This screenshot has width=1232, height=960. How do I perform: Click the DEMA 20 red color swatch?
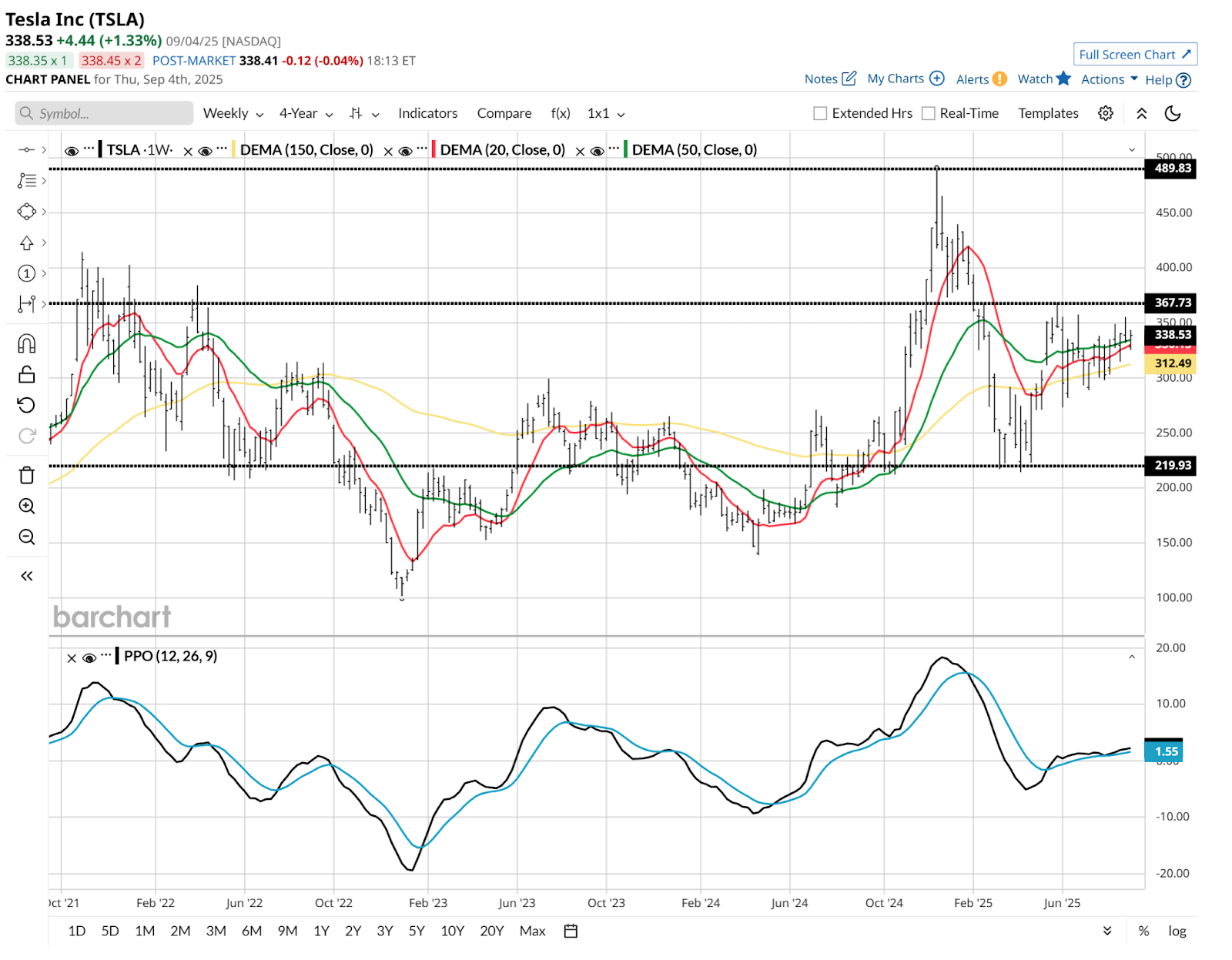[x=434, y=149]
